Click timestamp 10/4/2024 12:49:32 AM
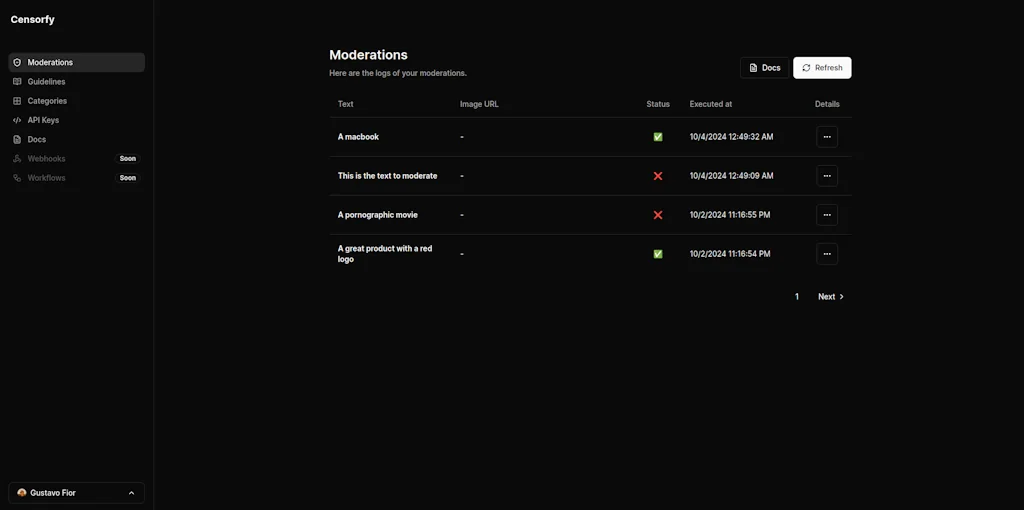Image resolution: width=1024 pixels, height=510 pixels. click(x=731, y=137)
